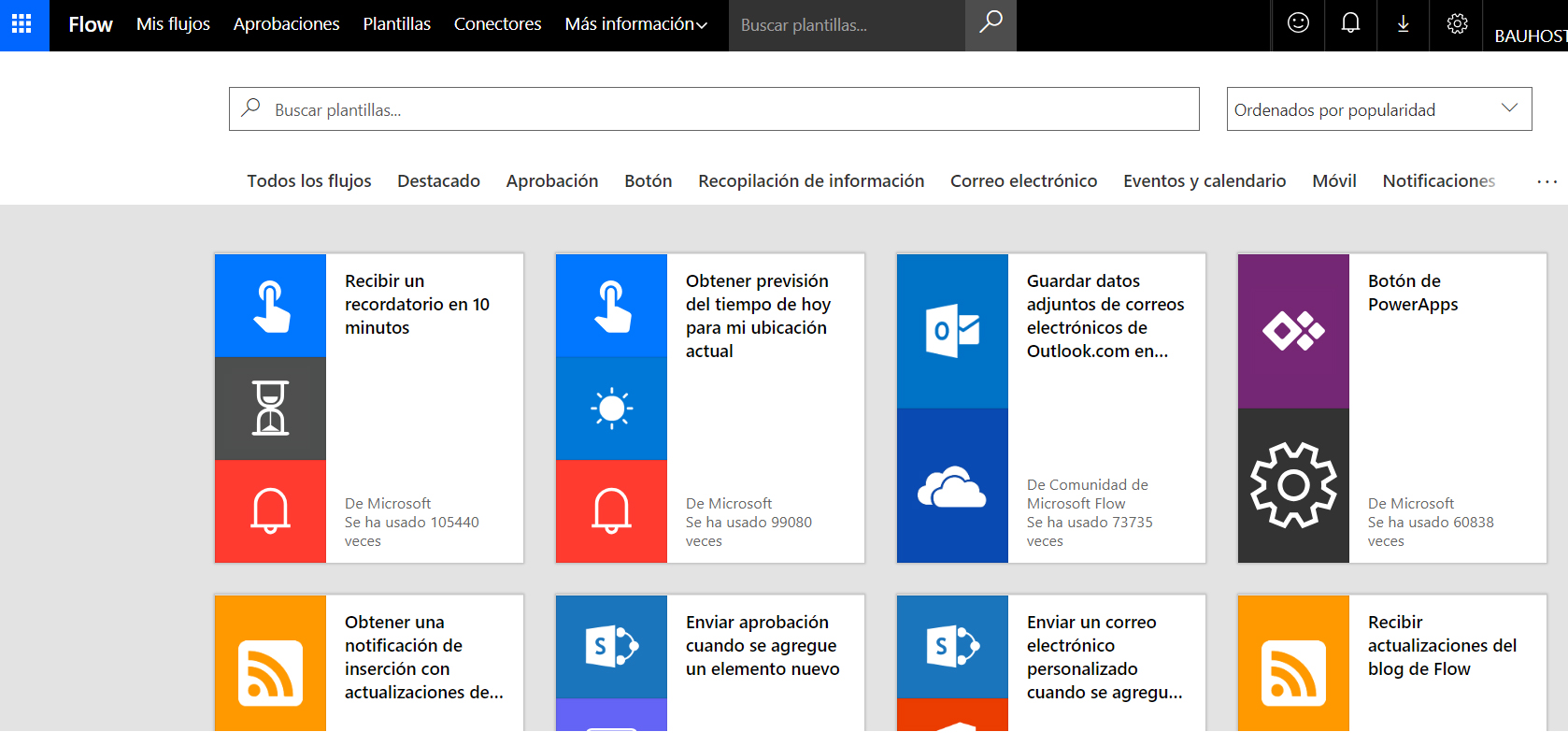
Task: Click the hourglass delay icon
Action: pyautogui.click(x=271, y=409)
